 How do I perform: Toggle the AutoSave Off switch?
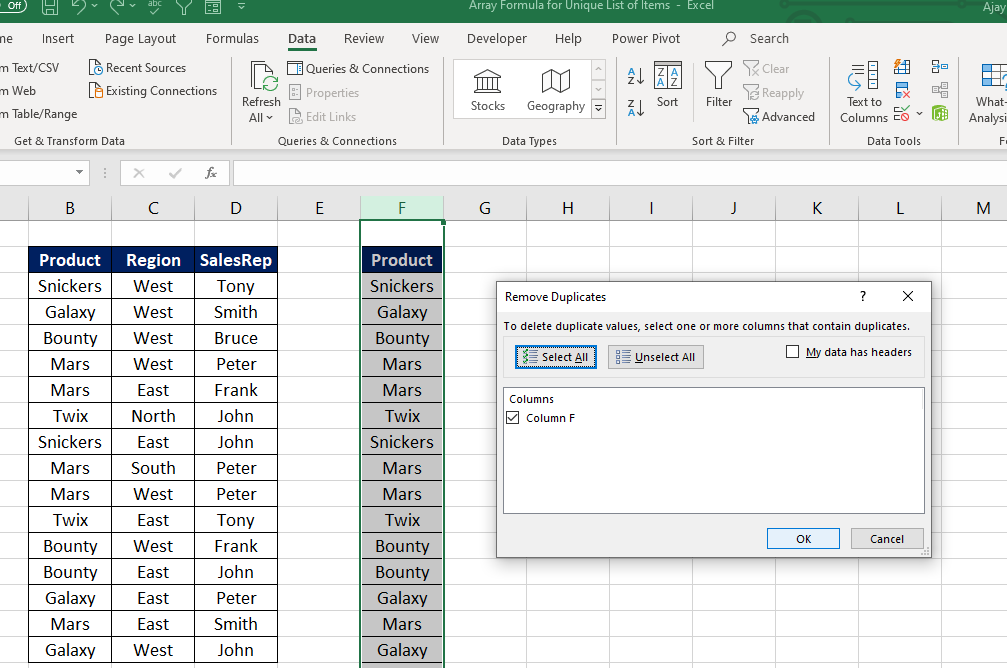point(14,5)
